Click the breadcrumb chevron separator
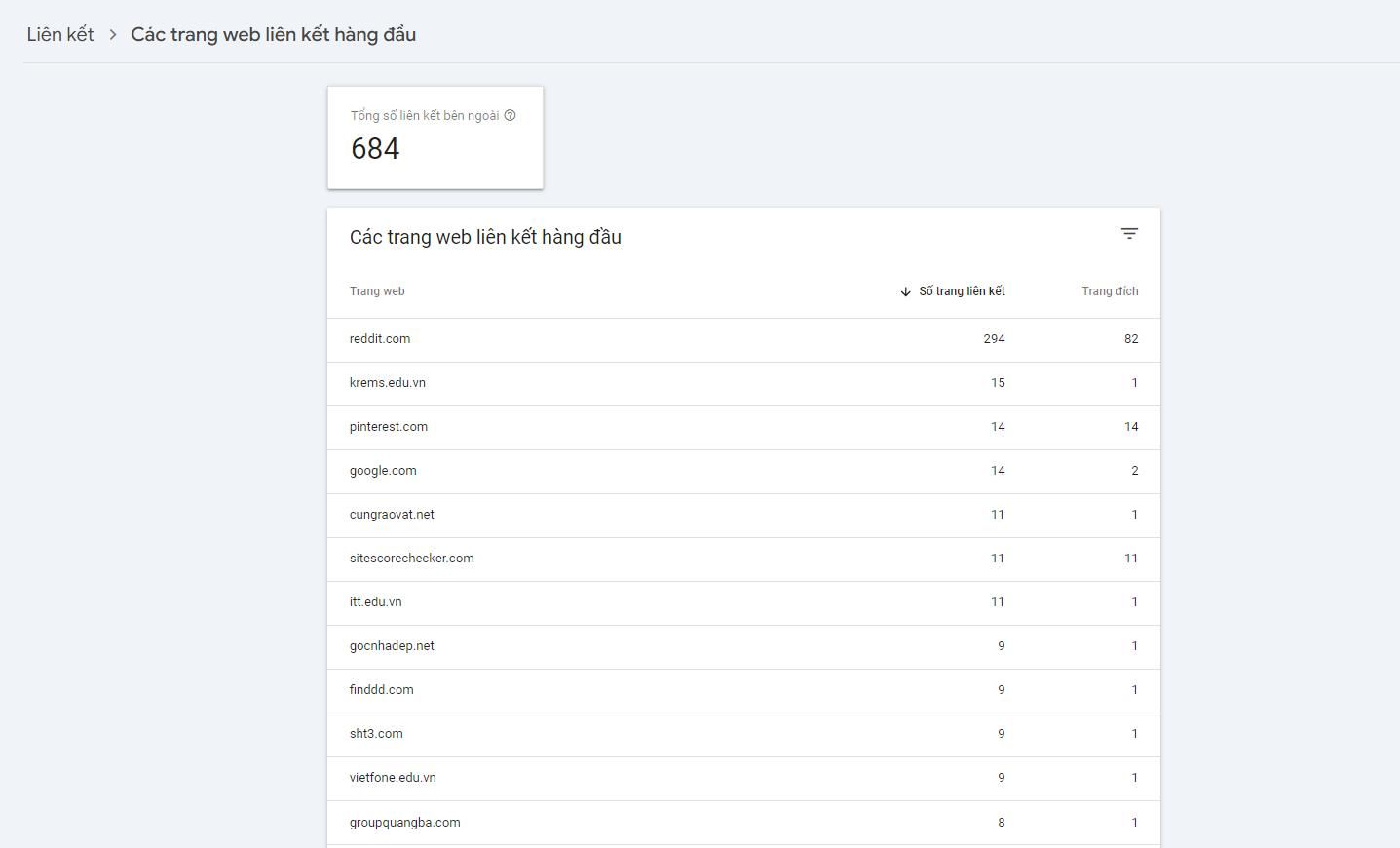 [x=113, y=35]
